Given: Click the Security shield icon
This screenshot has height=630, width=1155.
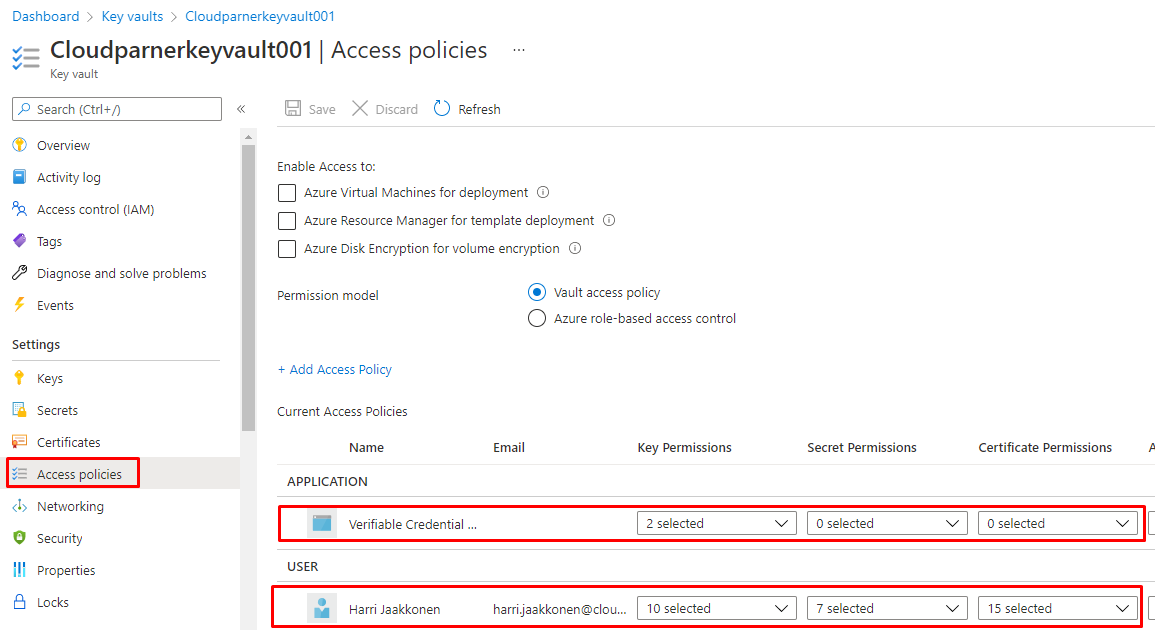Looking at the screenshot, I should pos(19,538).
